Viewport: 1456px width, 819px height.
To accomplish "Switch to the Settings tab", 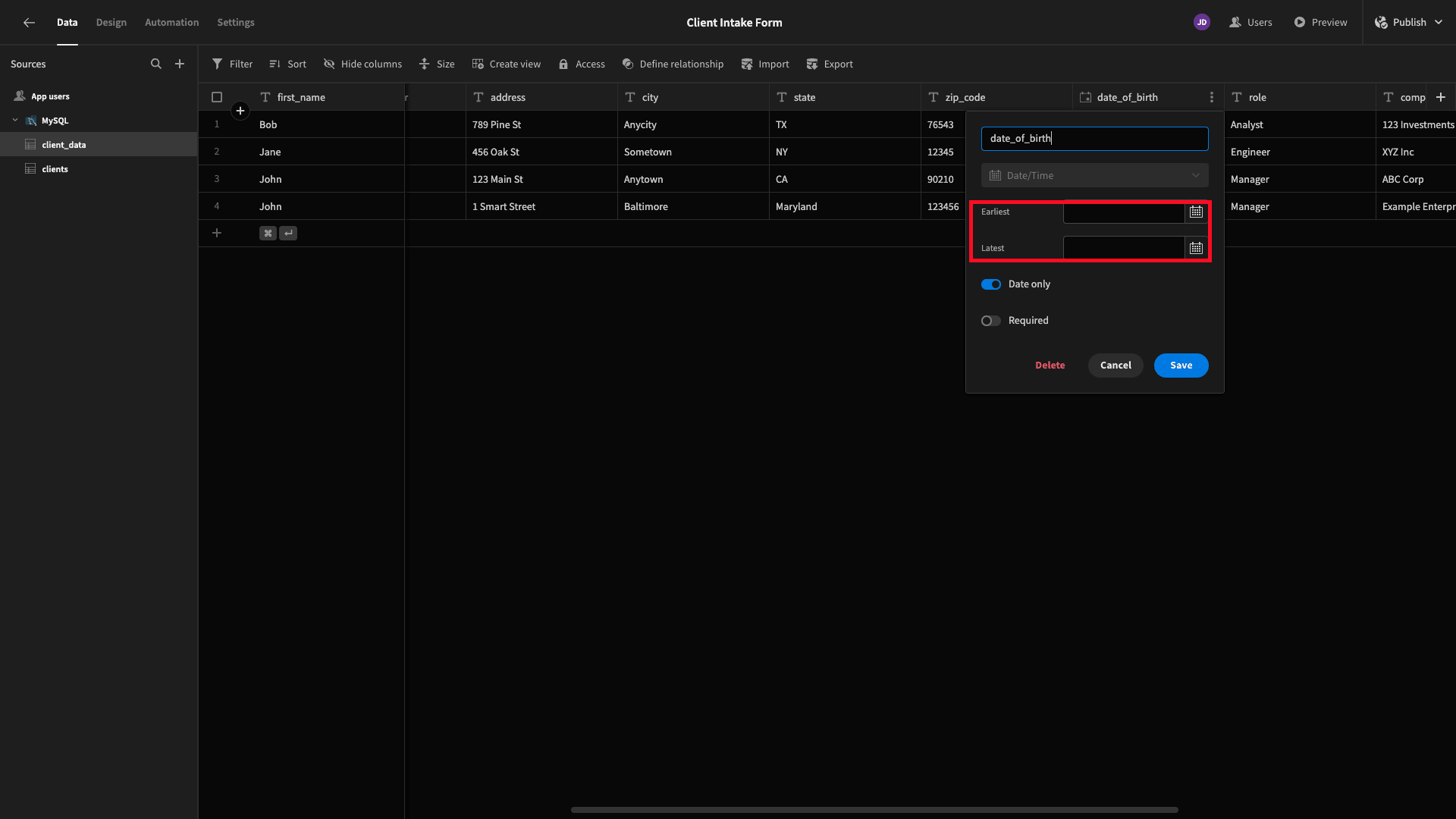I will click(236, 23).
